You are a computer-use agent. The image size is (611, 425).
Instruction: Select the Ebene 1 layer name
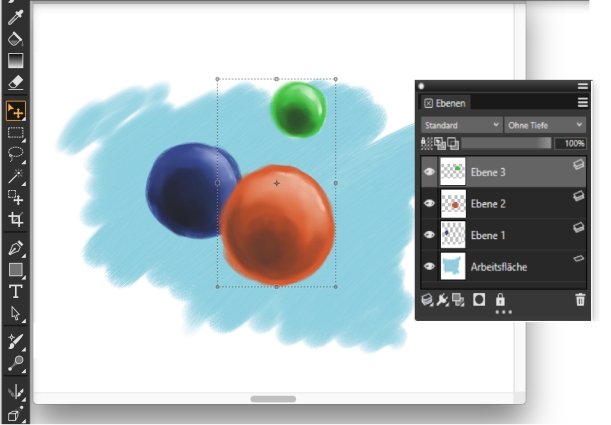(488, 235)
